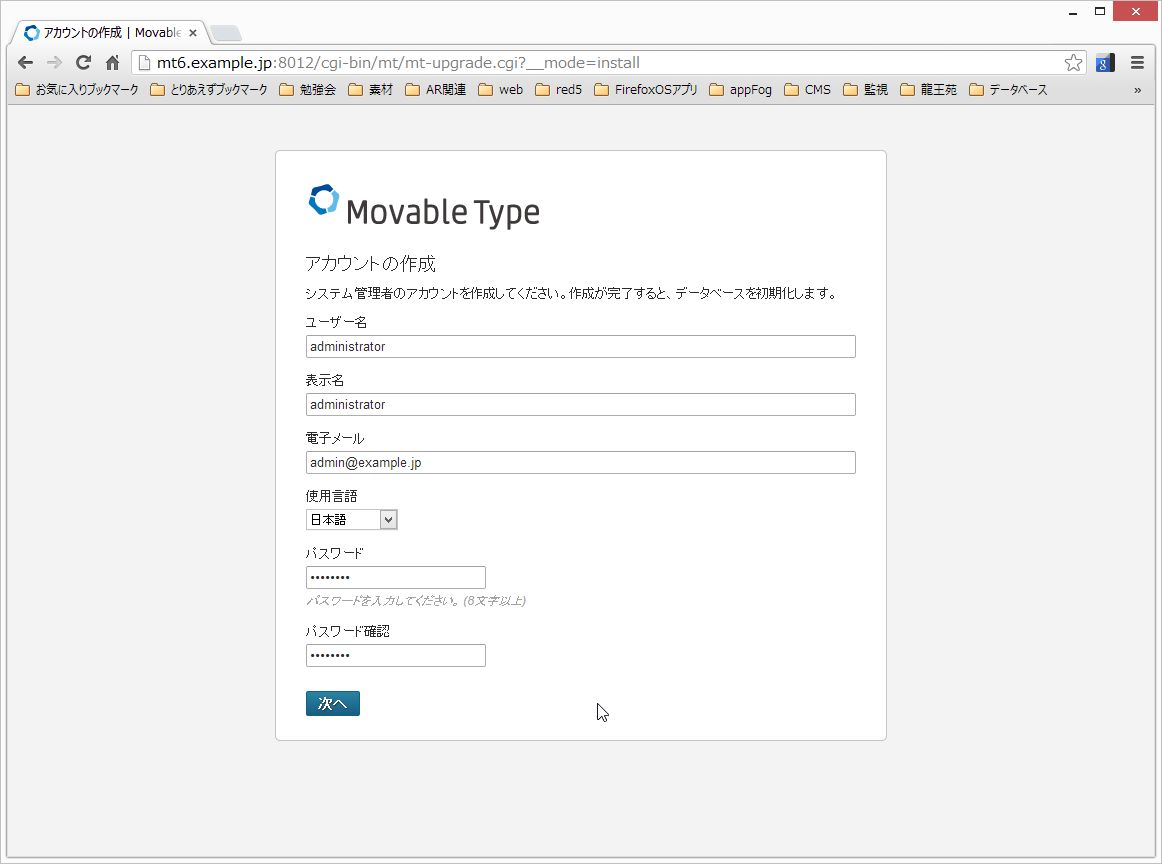This screenshot has width=1162, height=864.
Task: Click the Google extension icon in the toolbar
Action: pyautogui.click(x=1105, y=63)
